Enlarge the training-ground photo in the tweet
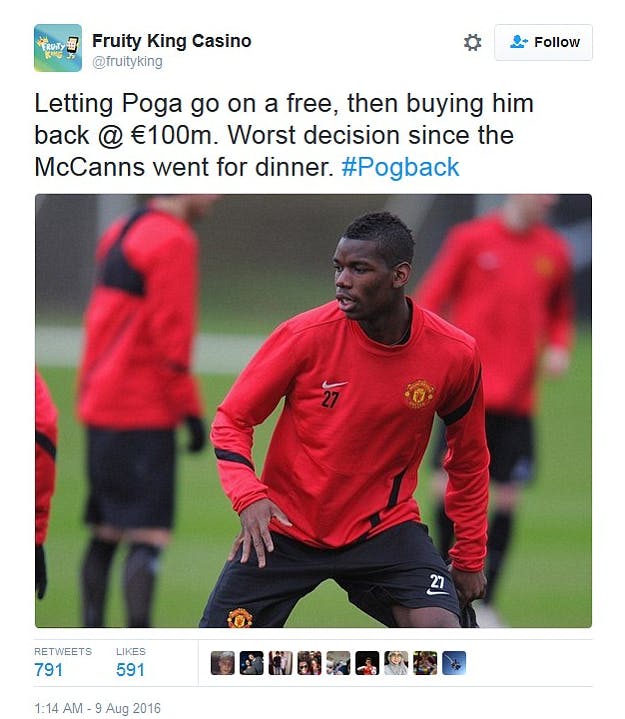625x719 pixels. (x=313, y=411)
